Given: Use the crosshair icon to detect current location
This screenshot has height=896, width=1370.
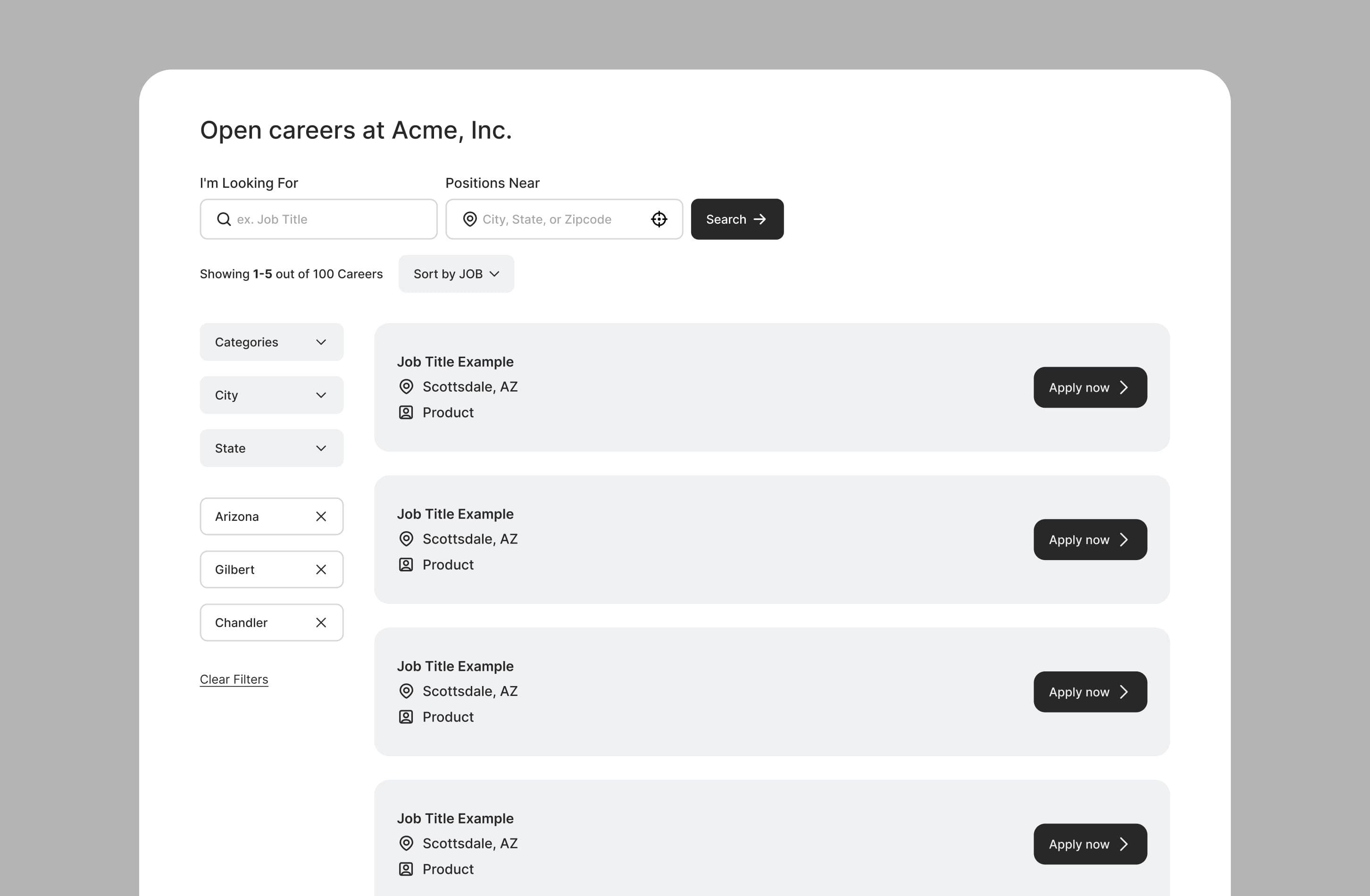Looking at the screenshot, I should click(659, 219).
